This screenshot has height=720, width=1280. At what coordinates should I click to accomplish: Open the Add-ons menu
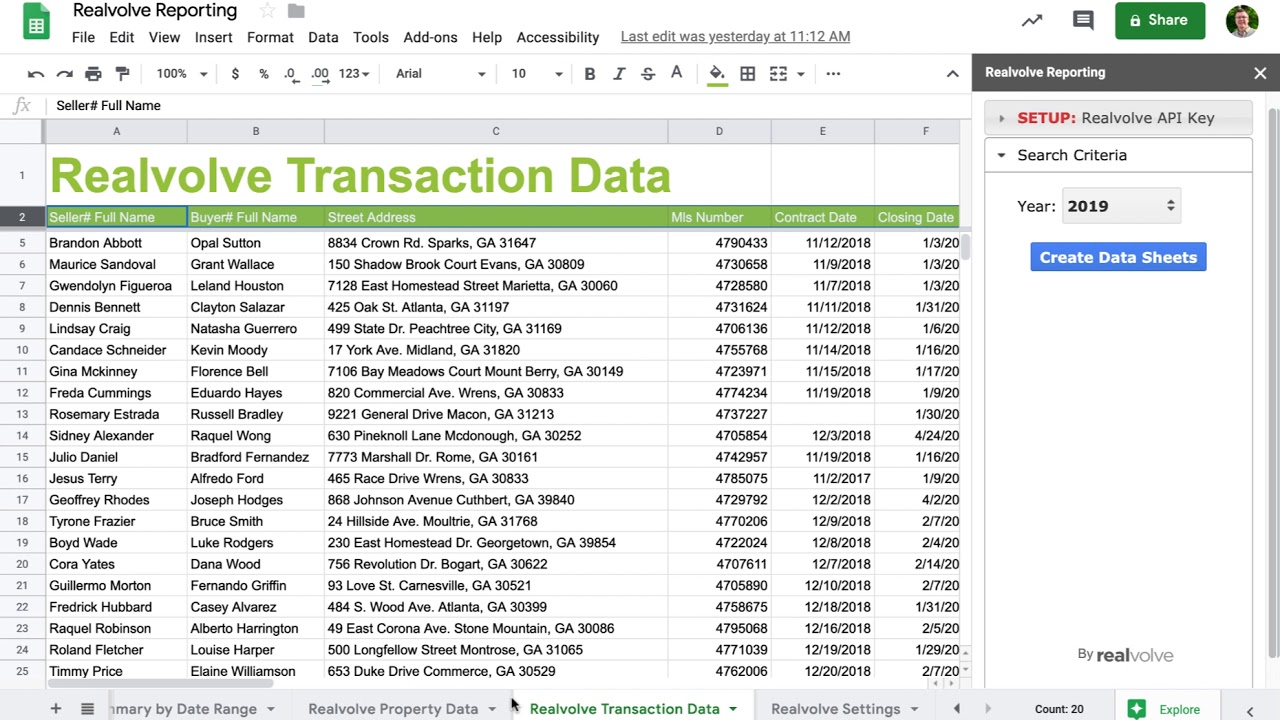coord(430,37)
